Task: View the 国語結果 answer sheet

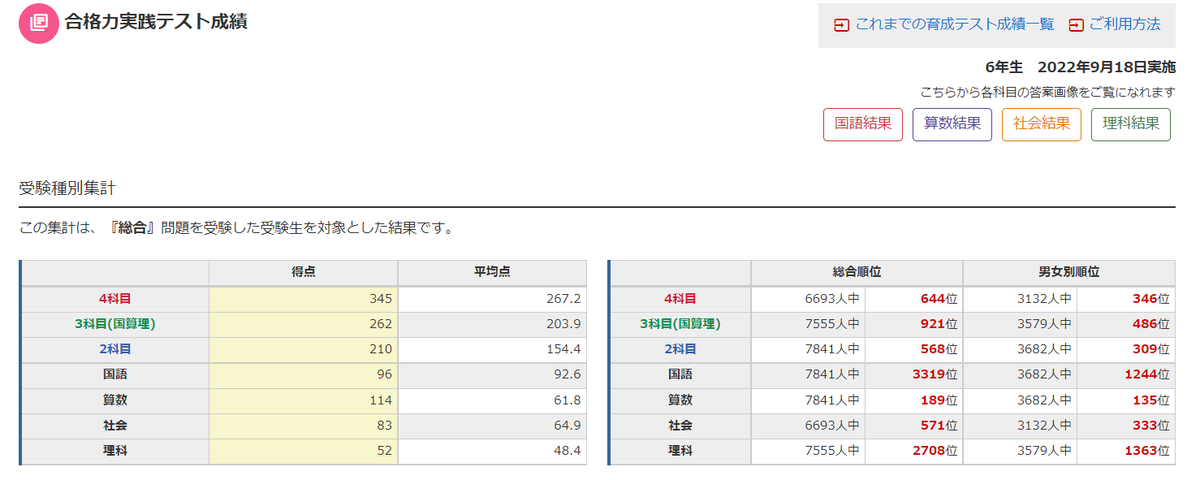Action: pos(863,124)
